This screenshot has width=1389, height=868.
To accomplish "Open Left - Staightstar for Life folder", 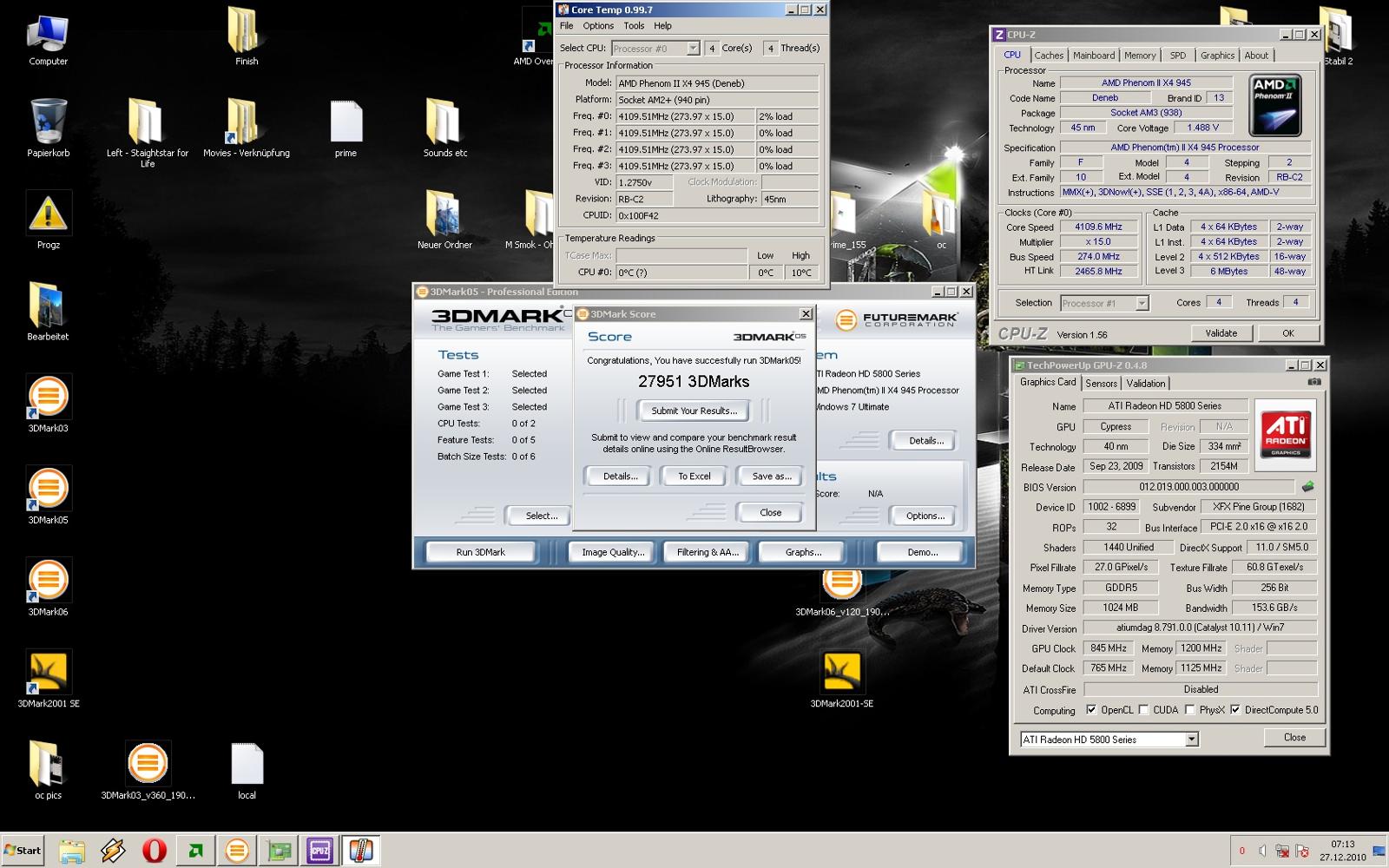I will click(x=148, y=133).
